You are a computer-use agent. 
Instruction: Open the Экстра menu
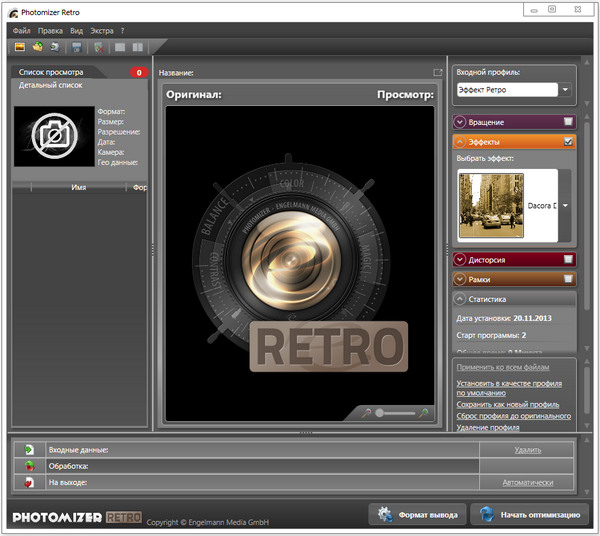pos(102,31)
